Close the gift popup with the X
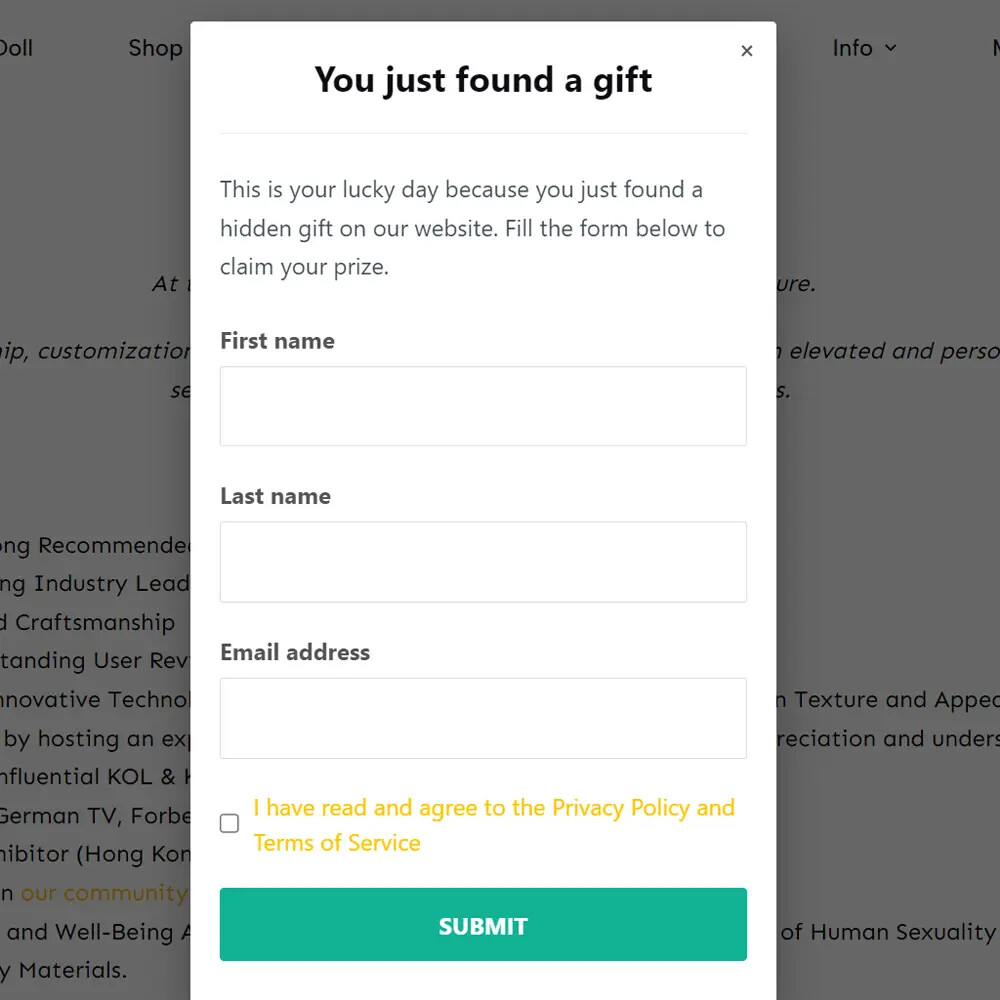 coord(746,51)
